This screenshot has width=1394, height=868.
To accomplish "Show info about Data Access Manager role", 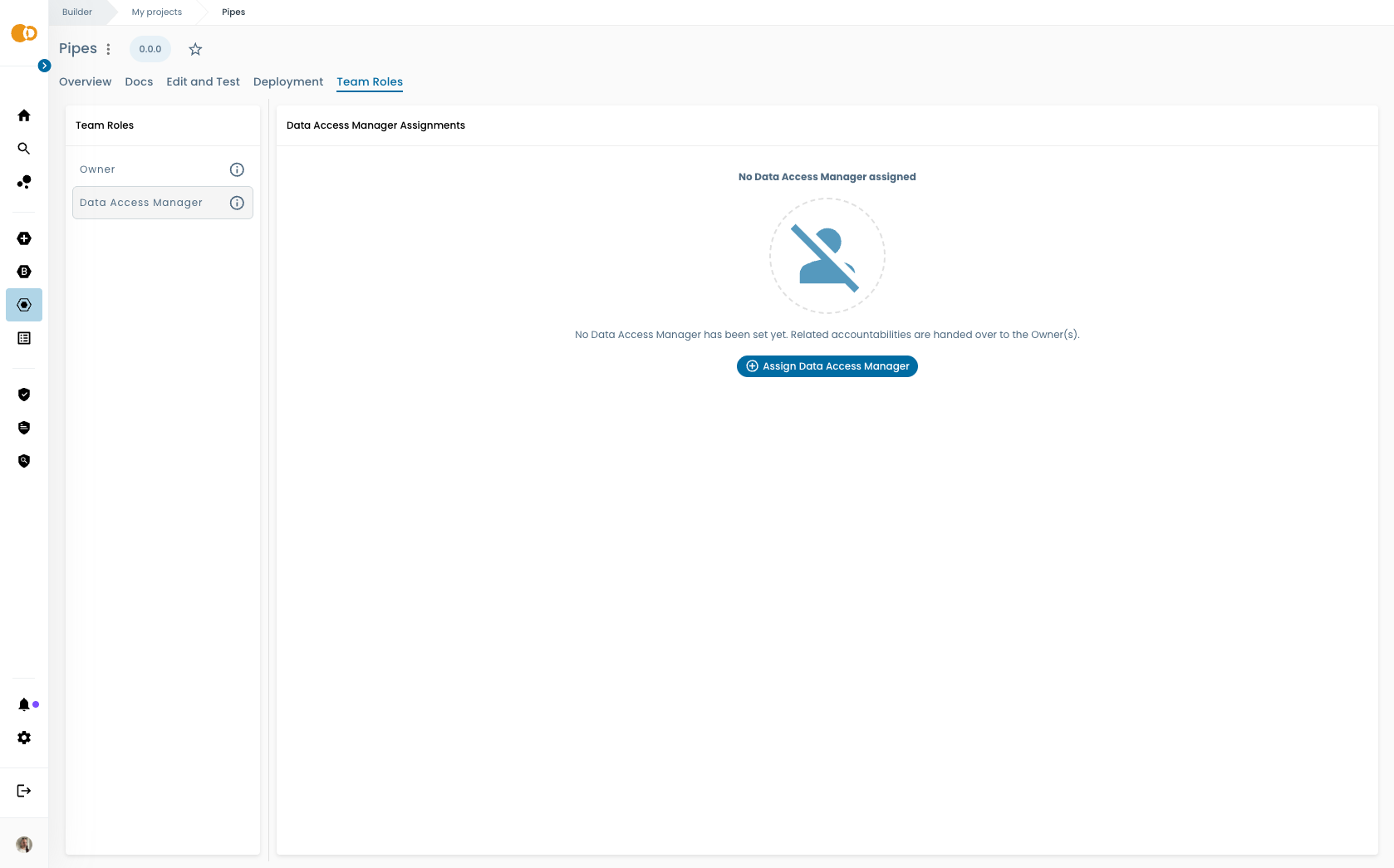I will (x=237, y=203).
